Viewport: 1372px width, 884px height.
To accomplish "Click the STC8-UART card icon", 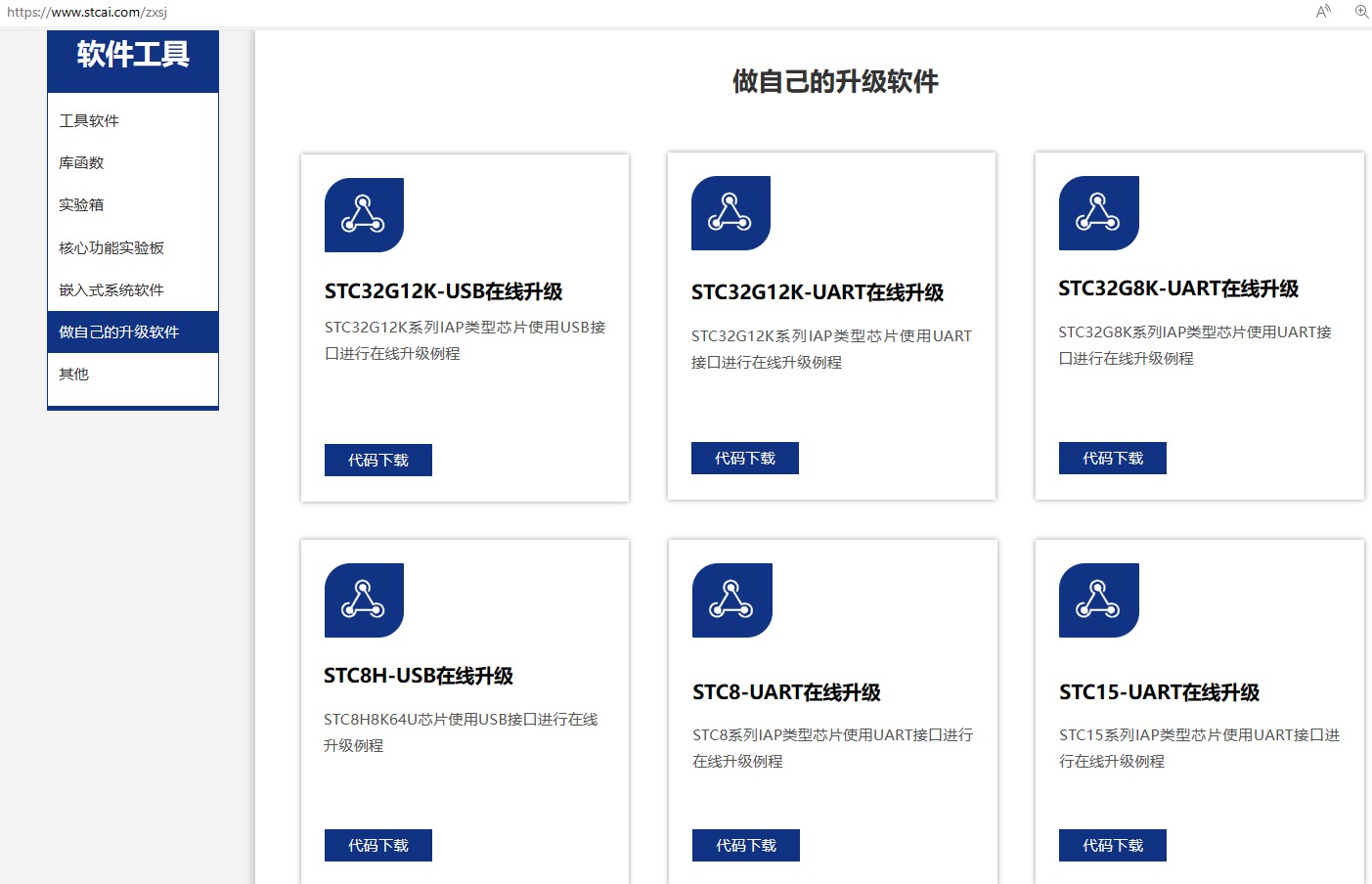I will click(x=731, y=600).
